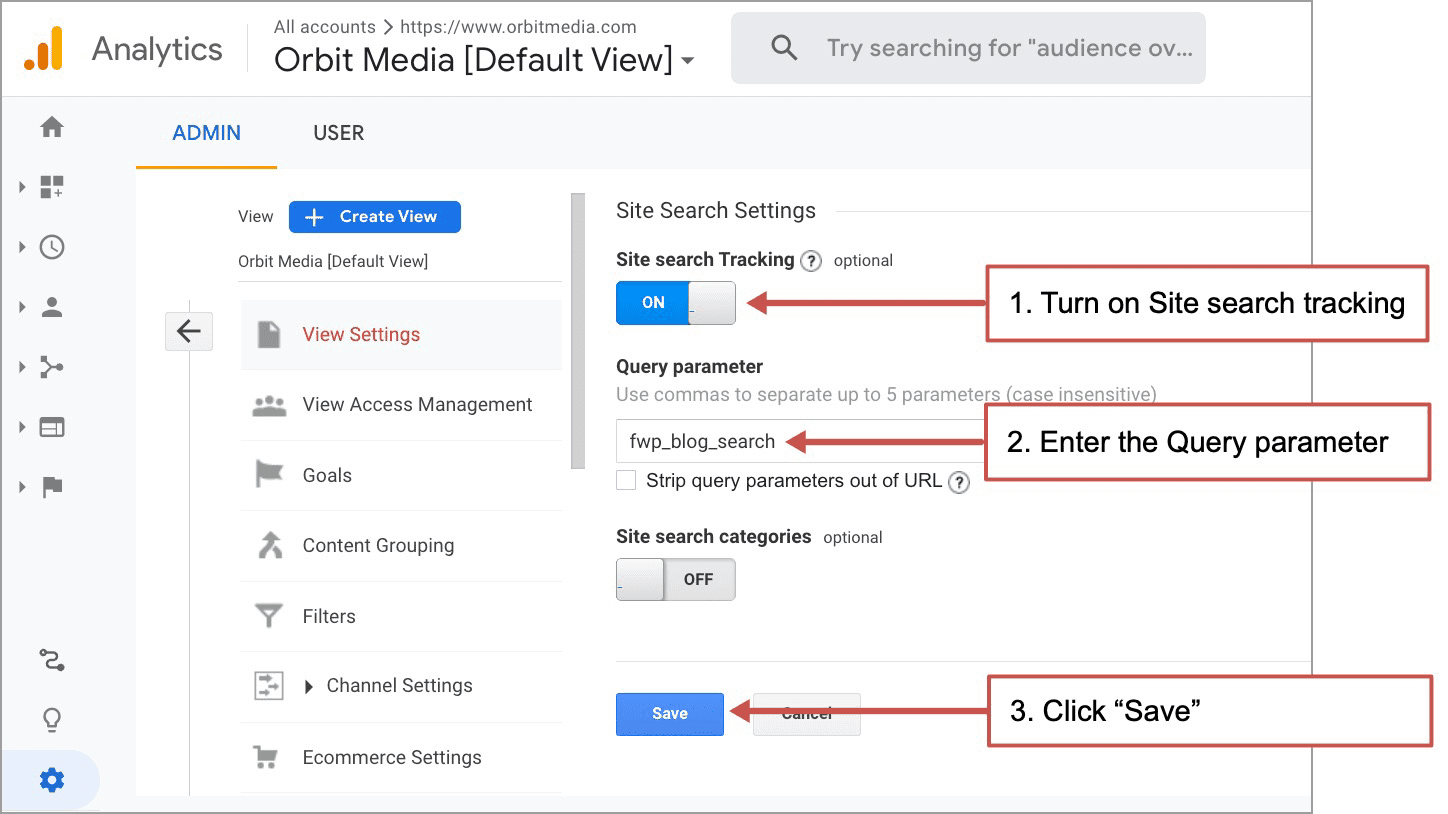This screenshot has height=814, width=1448.
Task: Click the Analytics search box
Action: pyautogui.click(x=968, y=48)
